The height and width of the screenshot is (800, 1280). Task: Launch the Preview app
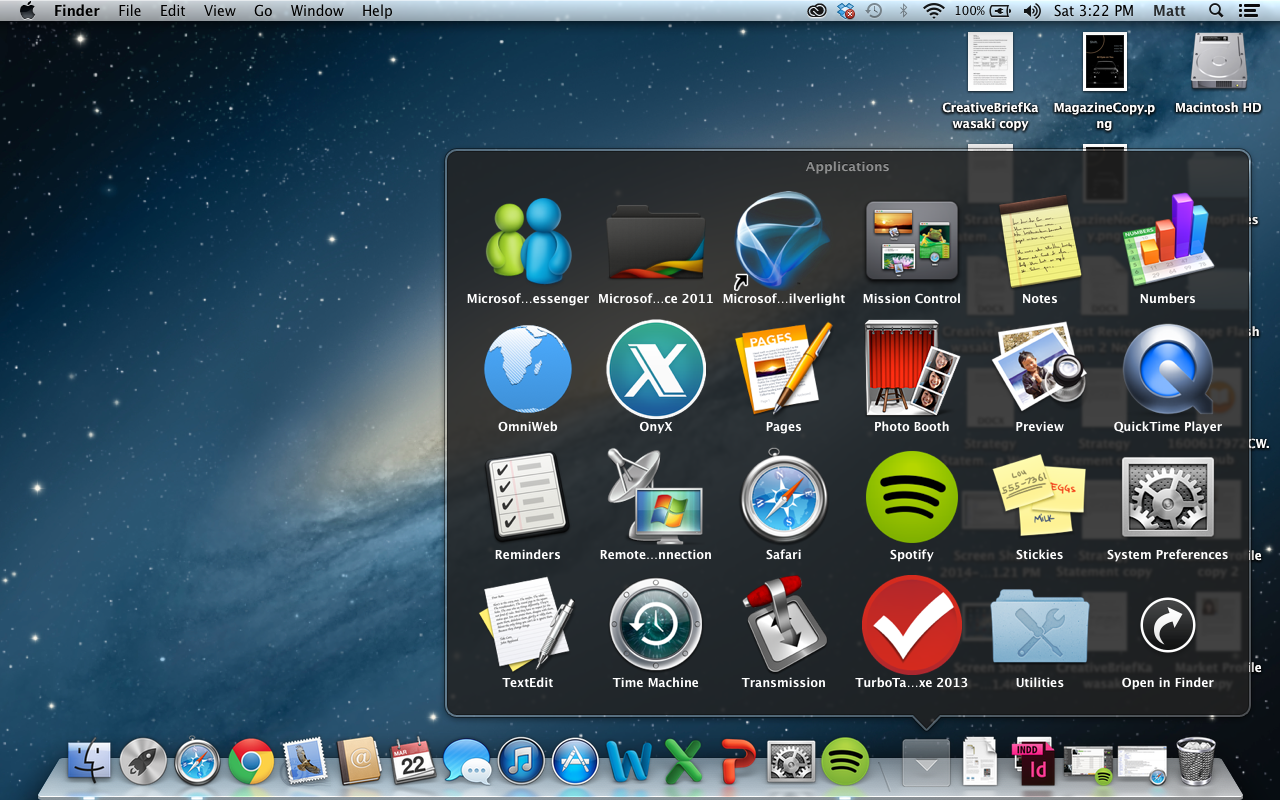tap(1040, 369)
